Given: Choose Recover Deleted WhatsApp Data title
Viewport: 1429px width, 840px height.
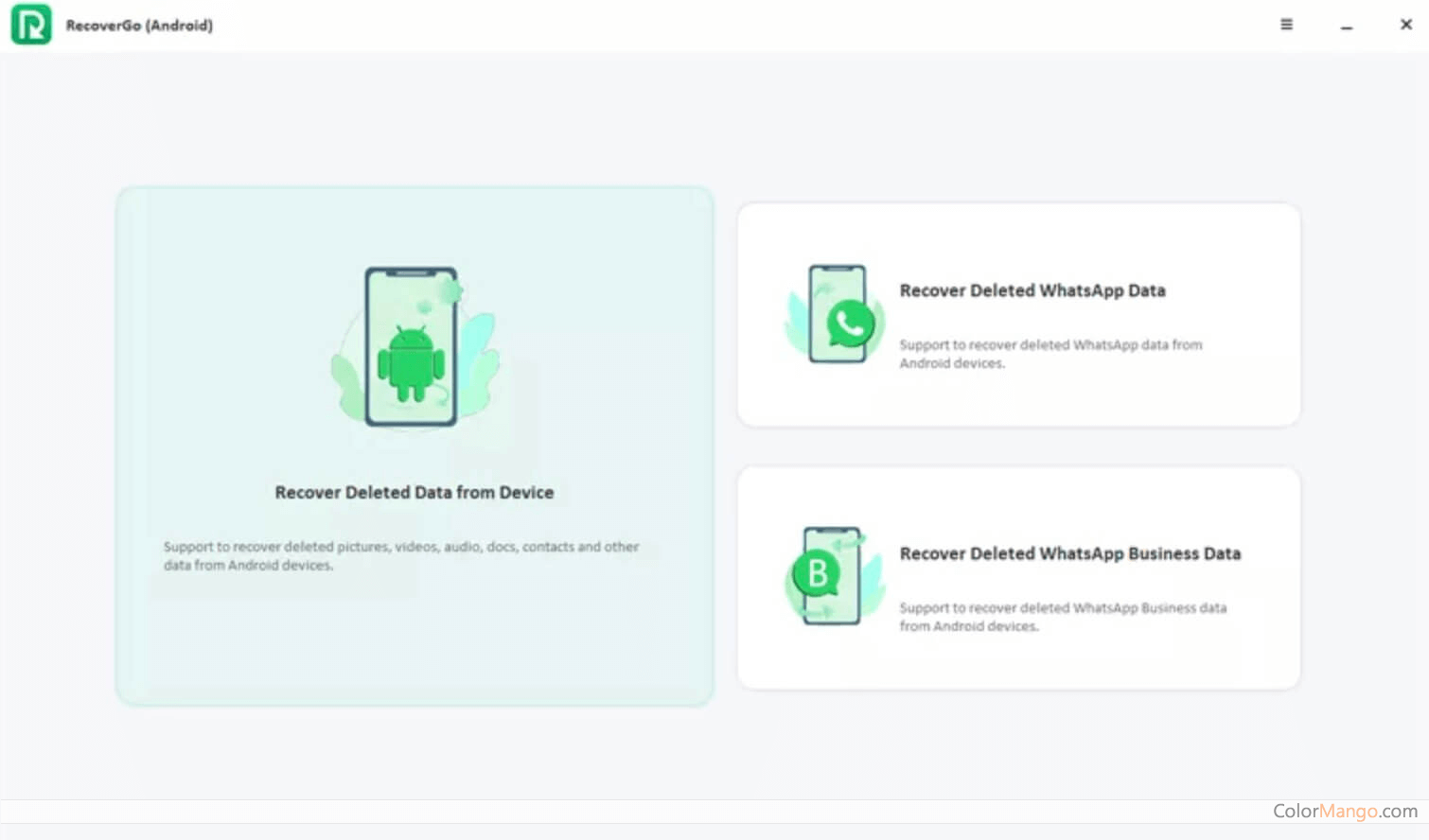Looking at the screenshot, I should coord(1032,290).
